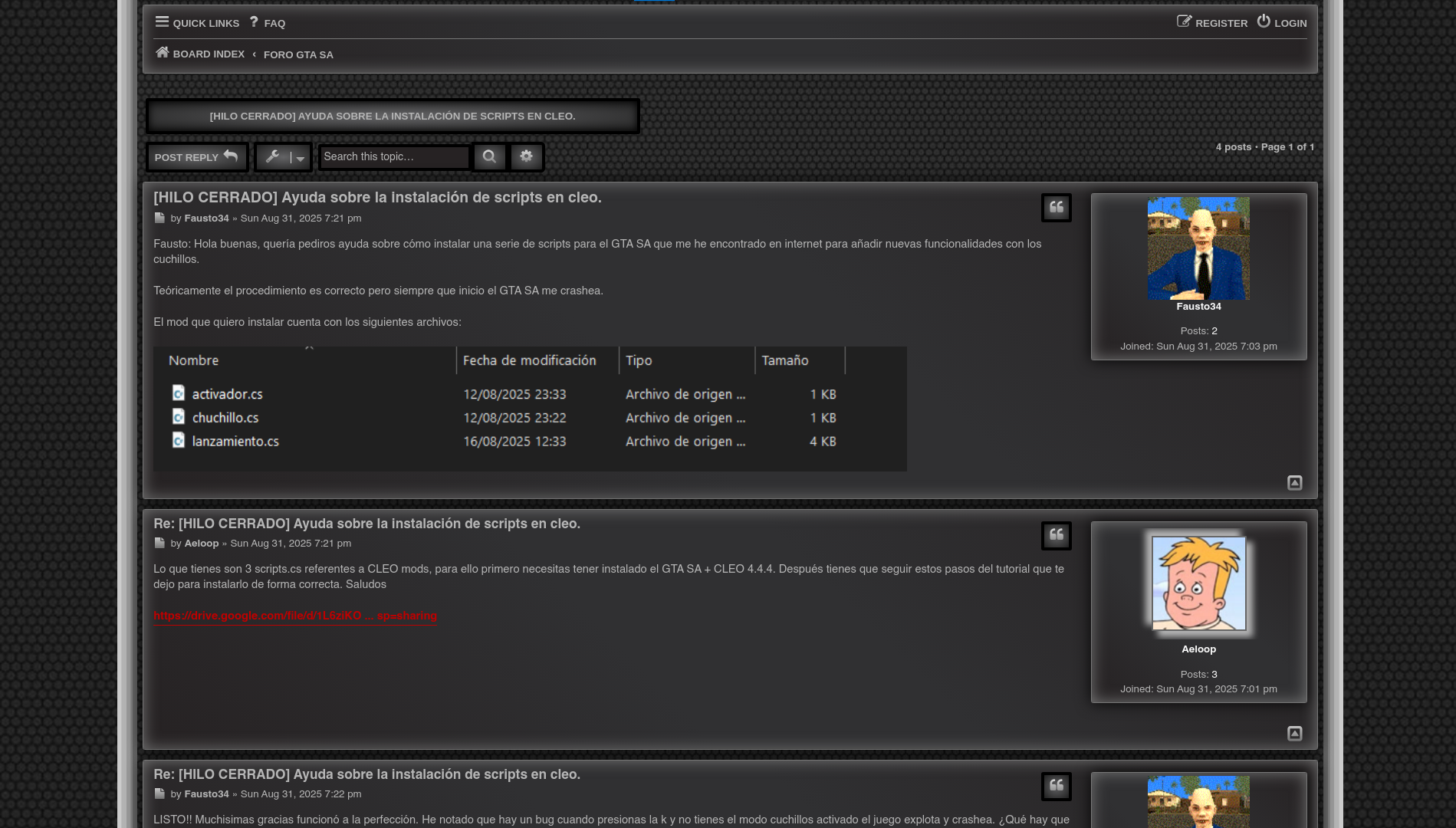Jump to top from first post

1294,482
